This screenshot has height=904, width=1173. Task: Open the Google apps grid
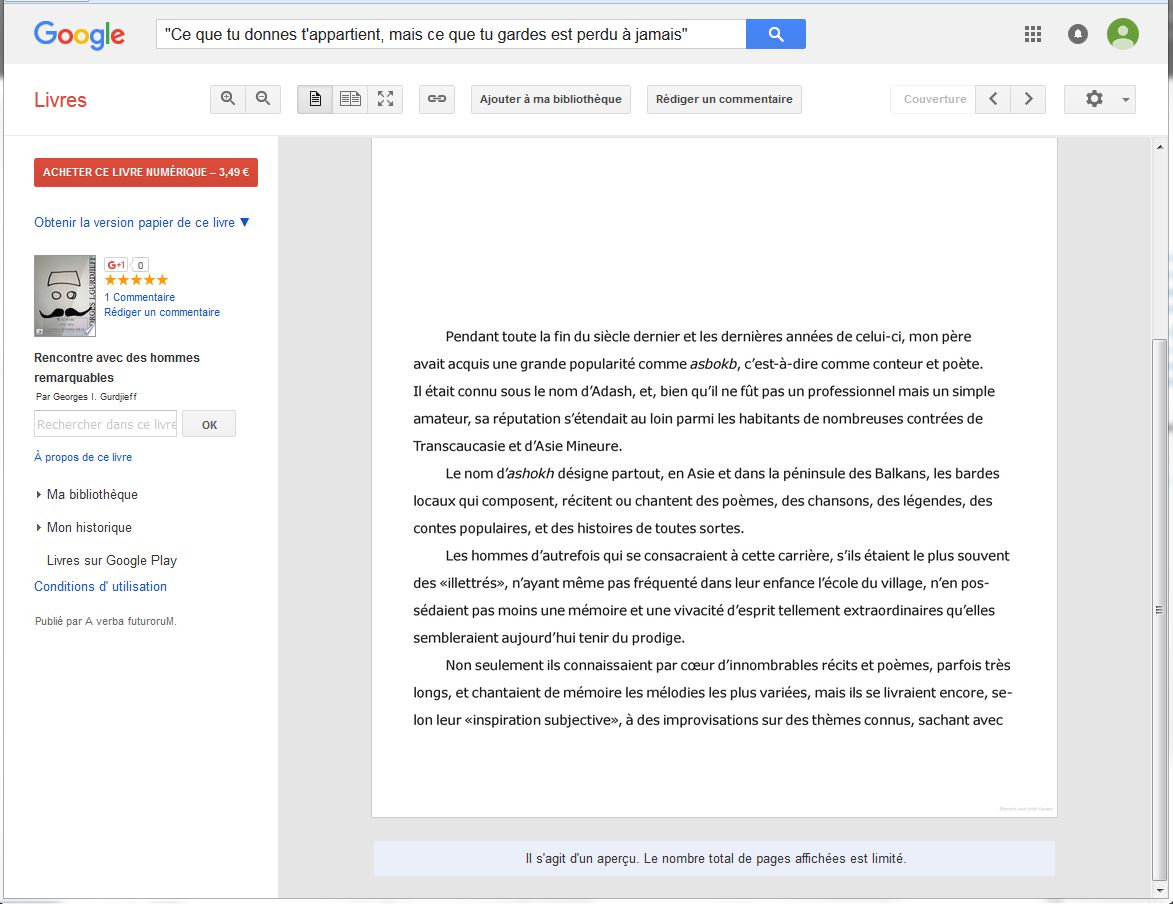click(x=1033, y=34)
